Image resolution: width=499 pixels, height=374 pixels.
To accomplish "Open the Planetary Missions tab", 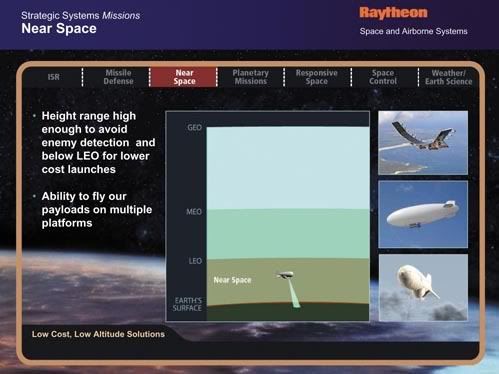I will coord(250,77).
